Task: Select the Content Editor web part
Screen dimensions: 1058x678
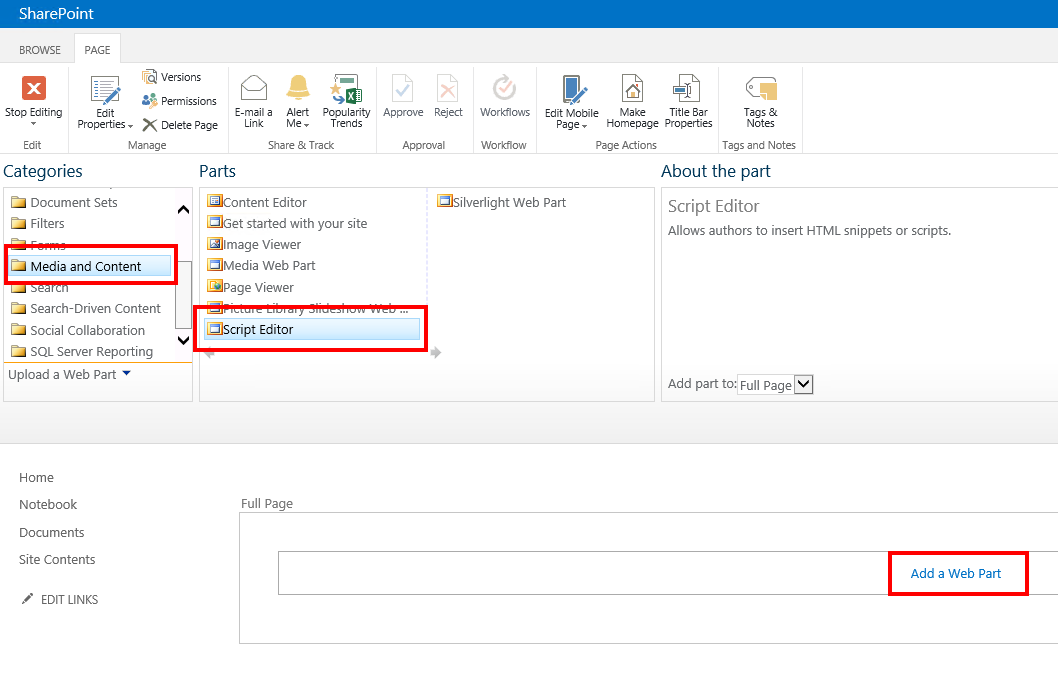Action: pos(257,202)
